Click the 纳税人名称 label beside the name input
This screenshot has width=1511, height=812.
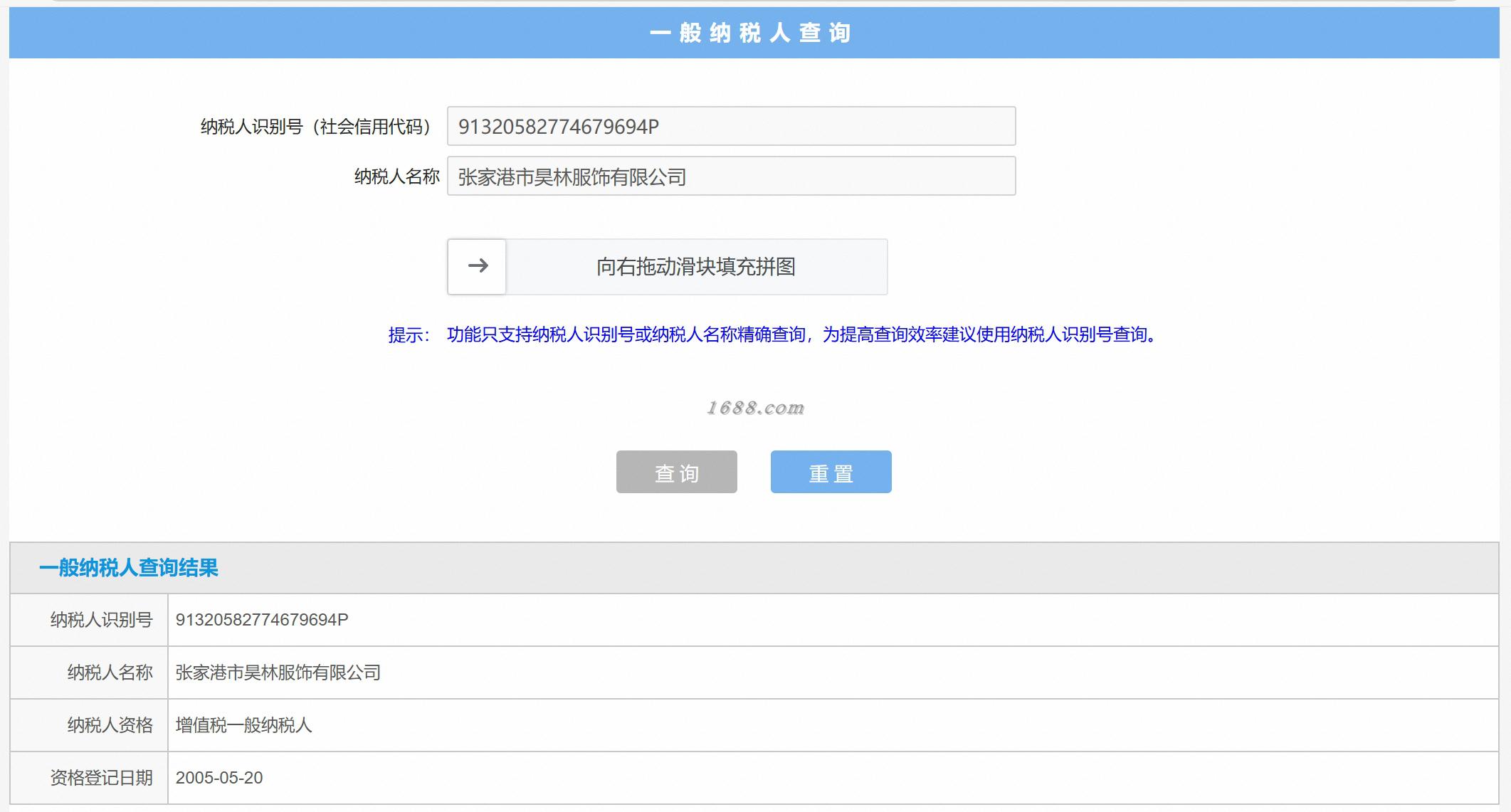(396, 176)
